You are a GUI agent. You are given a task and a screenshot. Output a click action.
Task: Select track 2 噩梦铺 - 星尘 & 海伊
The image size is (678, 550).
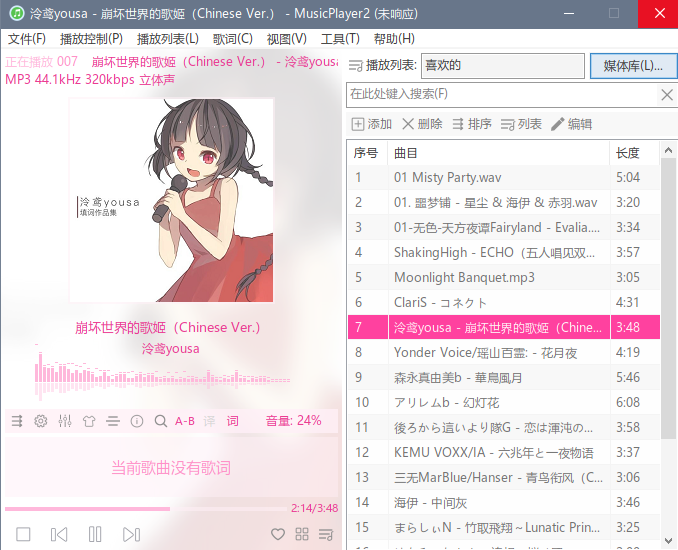click(x=504, y=202)
